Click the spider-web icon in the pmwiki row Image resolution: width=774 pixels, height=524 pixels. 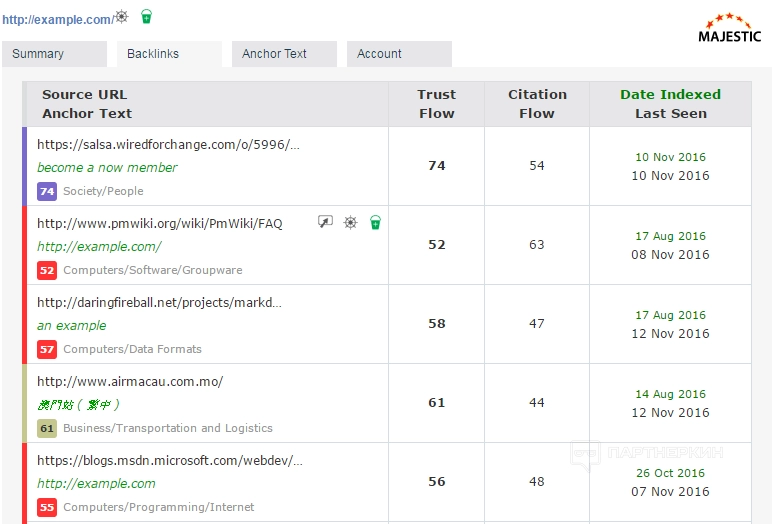350,222
